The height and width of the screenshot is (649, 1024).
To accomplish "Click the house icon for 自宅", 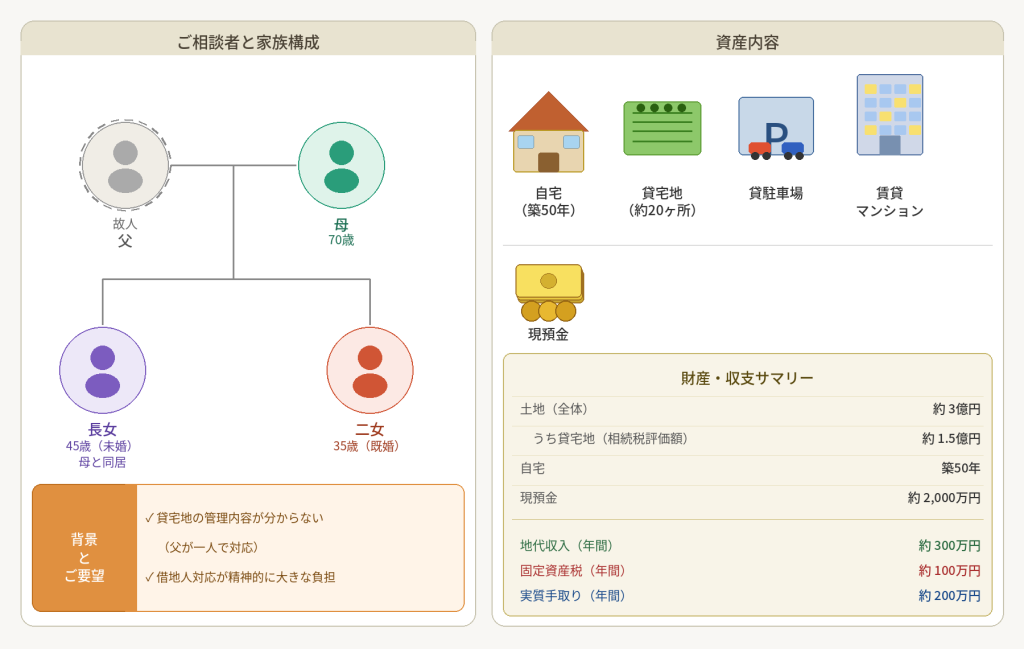I will point(548,132).
